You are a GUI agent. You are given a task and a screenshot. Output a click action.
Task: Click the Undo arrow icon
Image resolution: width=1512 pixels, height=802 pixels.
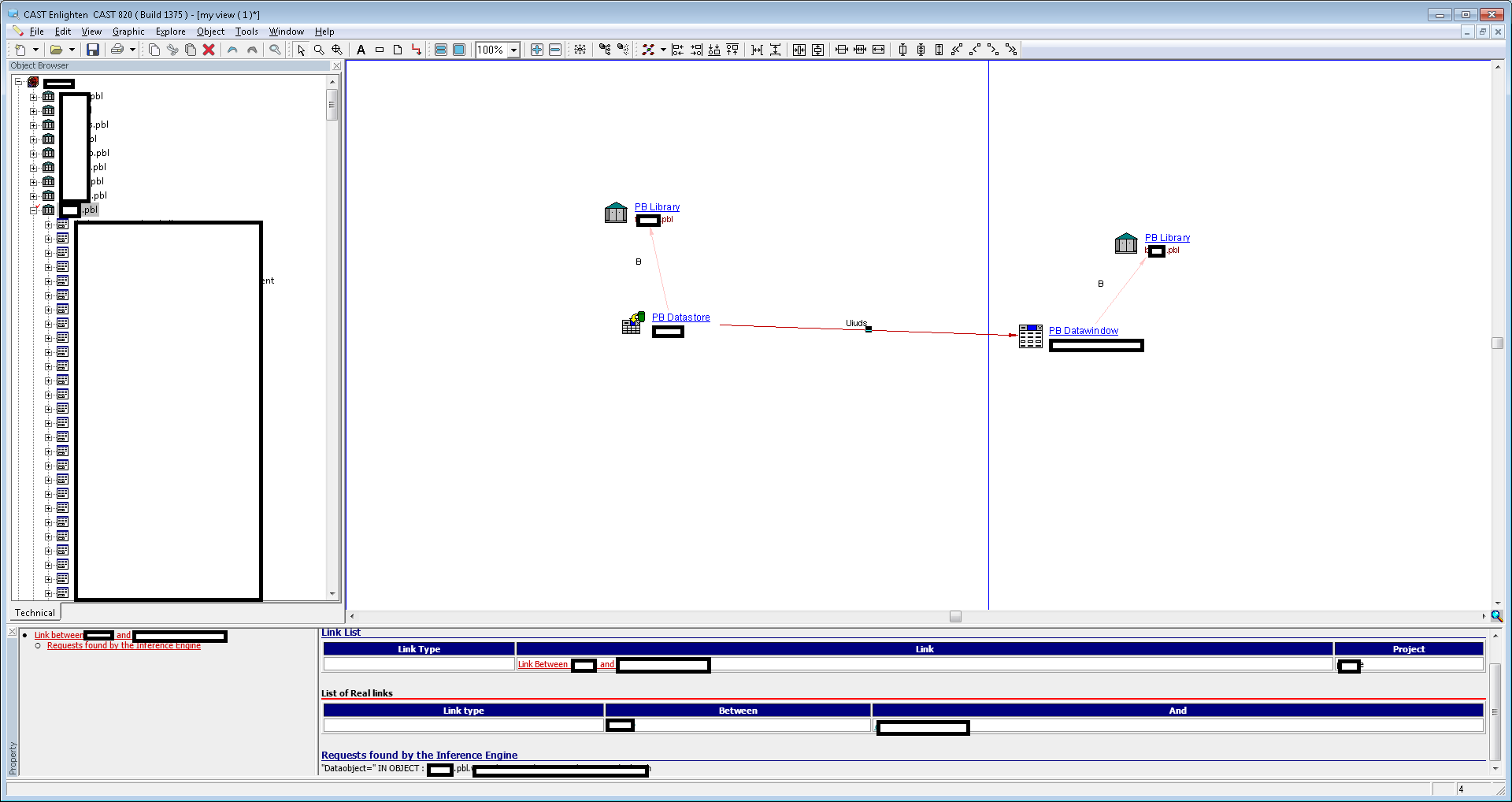click(232, 50)
